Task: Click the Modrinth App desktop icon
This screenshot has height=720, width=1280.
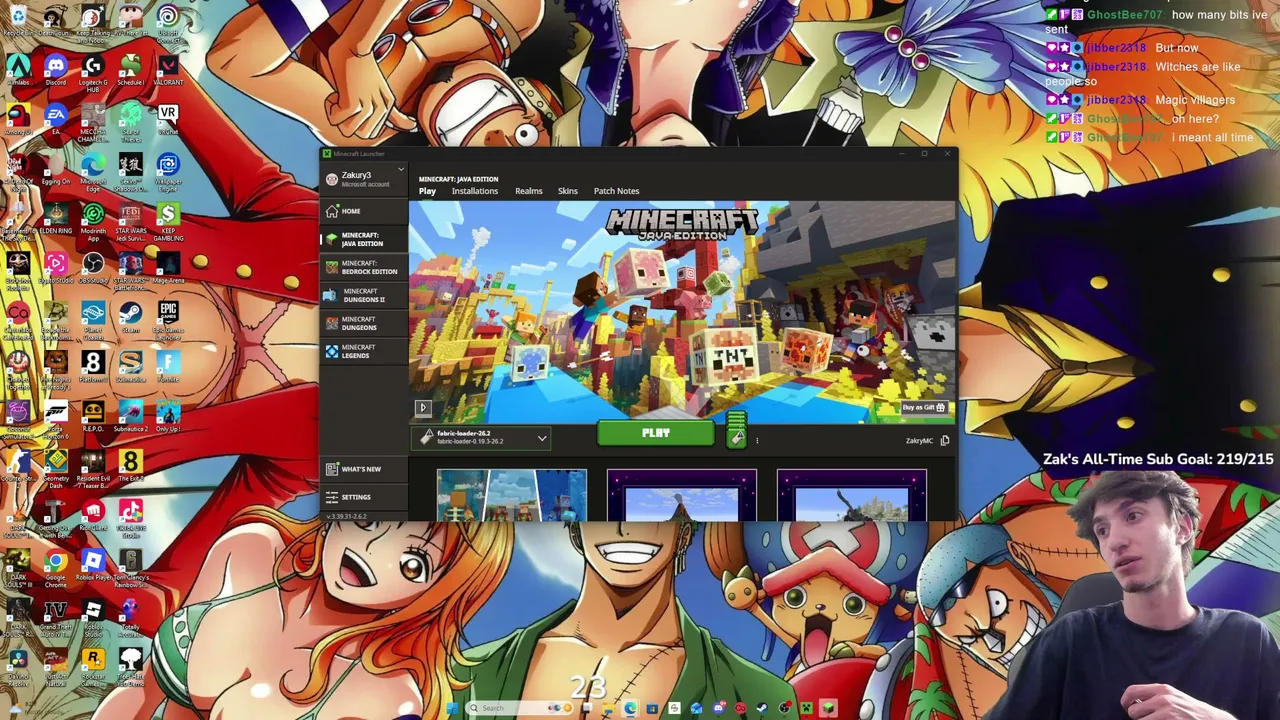Action: pyautogui.click(x=93, y=221)
